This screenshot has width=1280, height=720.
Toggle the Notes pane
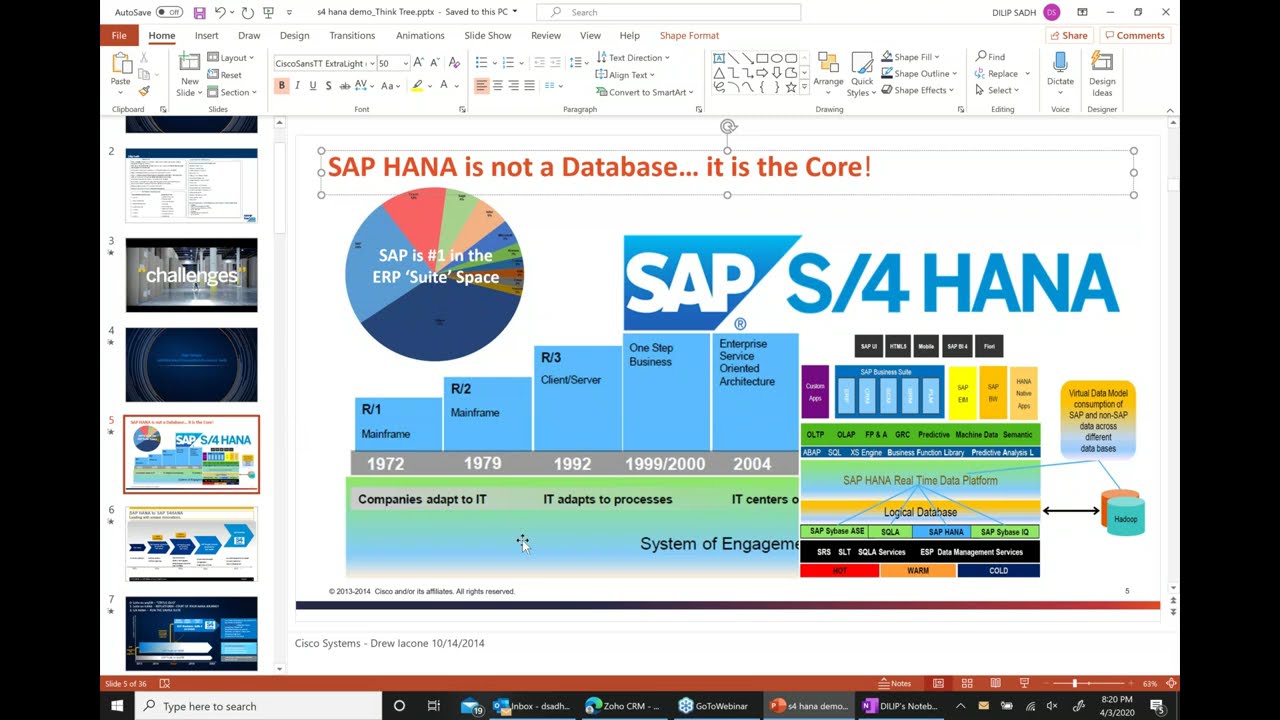click(895, 683)
